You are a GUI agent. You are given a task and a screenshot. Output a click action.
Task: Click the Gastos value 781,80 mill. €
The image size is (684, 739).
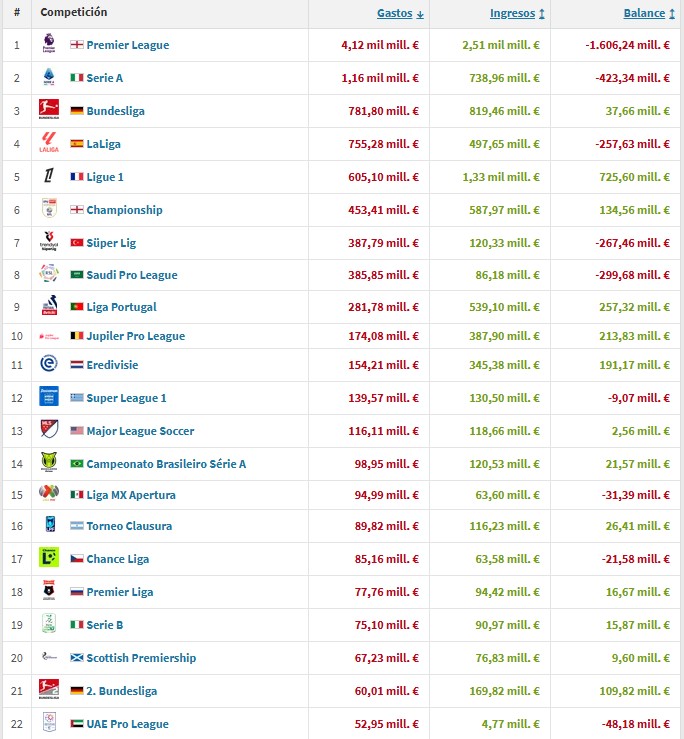click(x=384, y=111)
